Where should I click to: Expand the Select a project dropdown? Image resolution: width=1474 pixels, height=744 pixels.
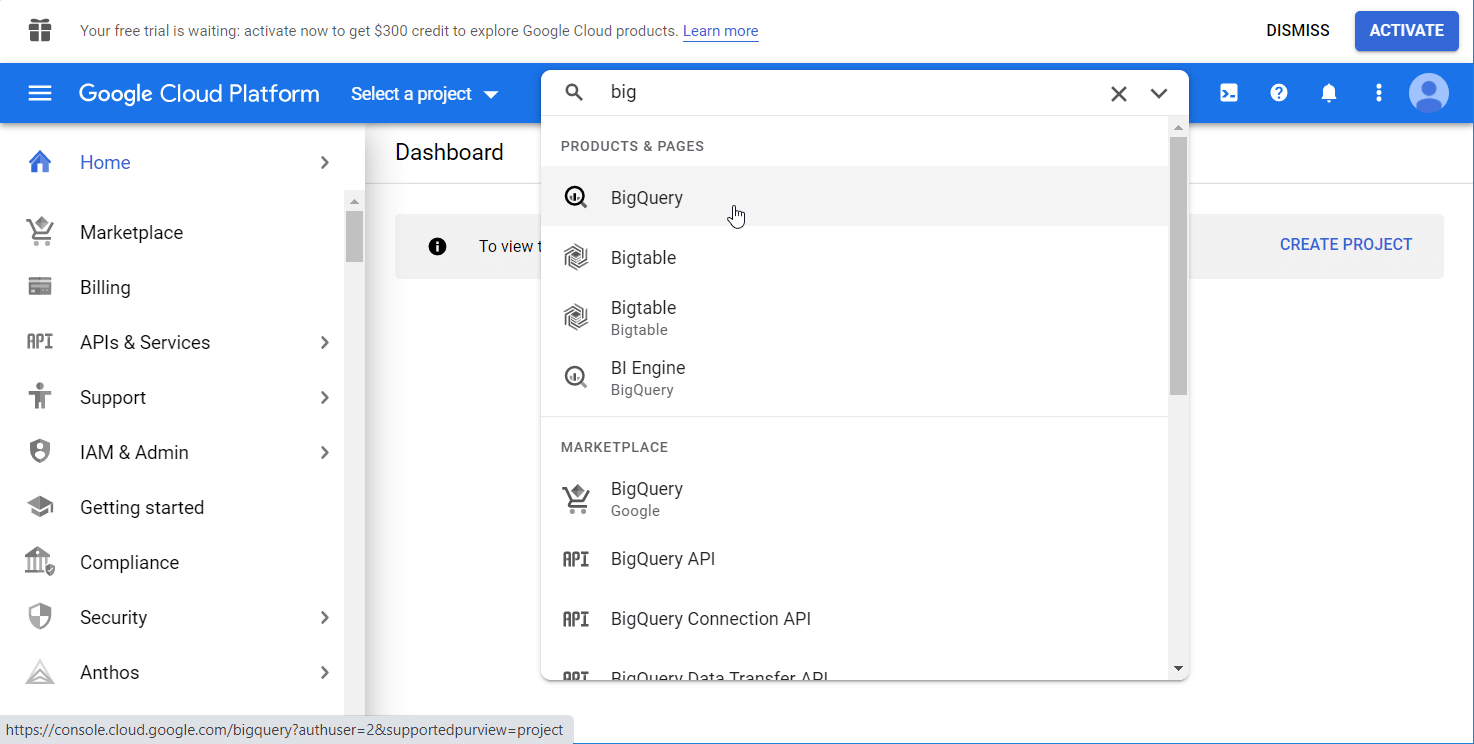pyautogui.click(x=424, y=94)
